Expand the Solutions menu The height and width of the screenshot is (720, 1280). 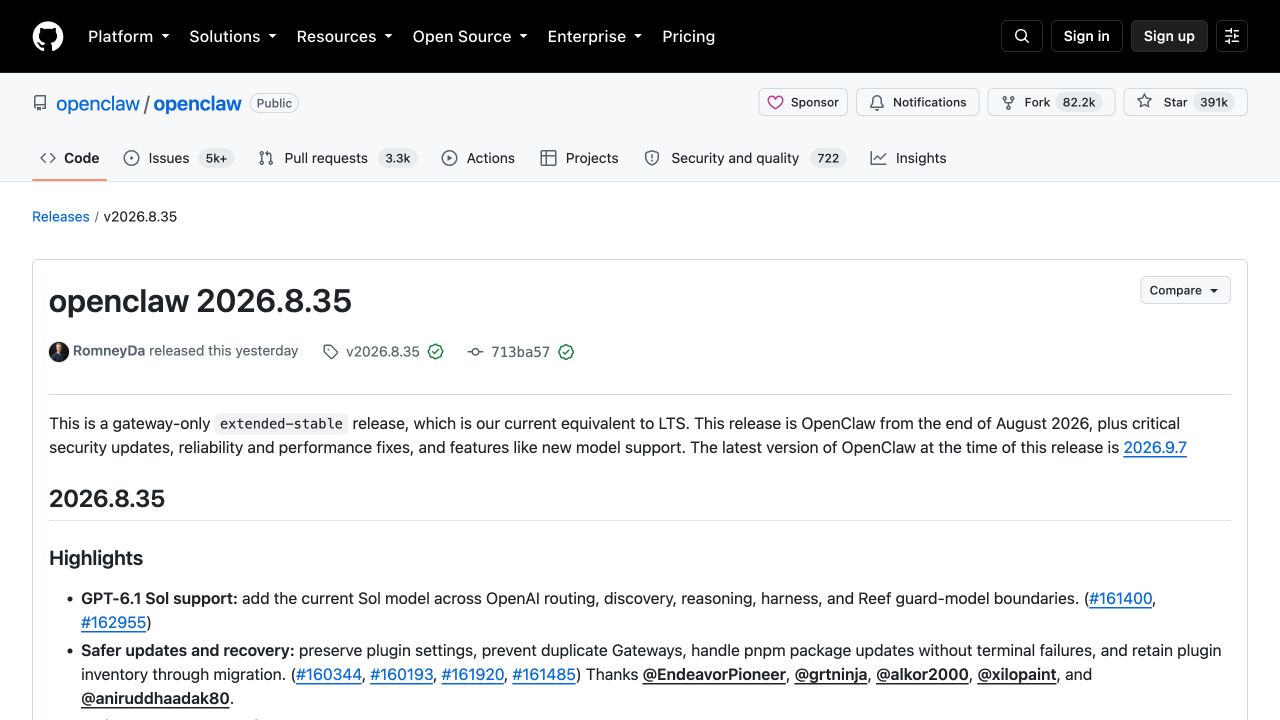tap(232, 36)
